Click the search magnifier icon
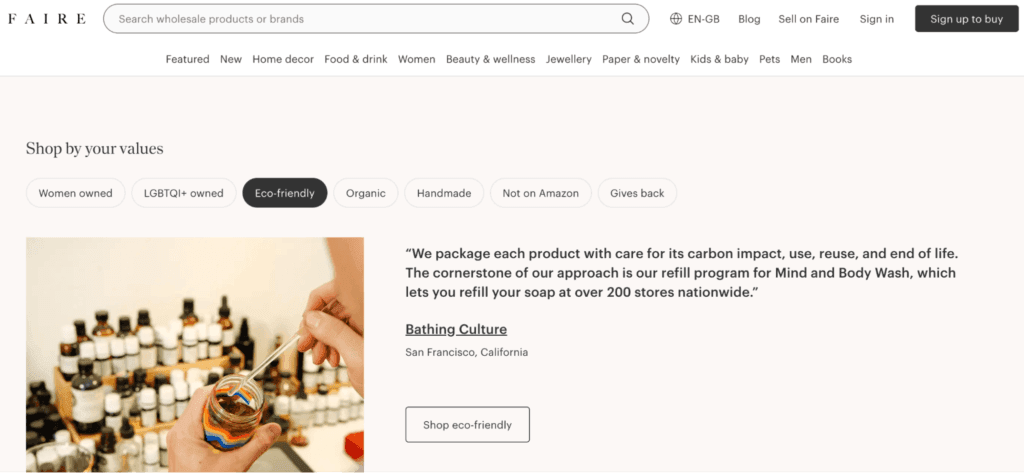 point(628,19)
